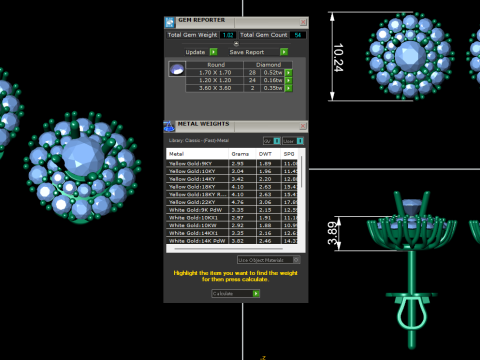This screenshot has width=480, height=360.
Task: Click the 10.24 dimension label
Action: point(338,57)
